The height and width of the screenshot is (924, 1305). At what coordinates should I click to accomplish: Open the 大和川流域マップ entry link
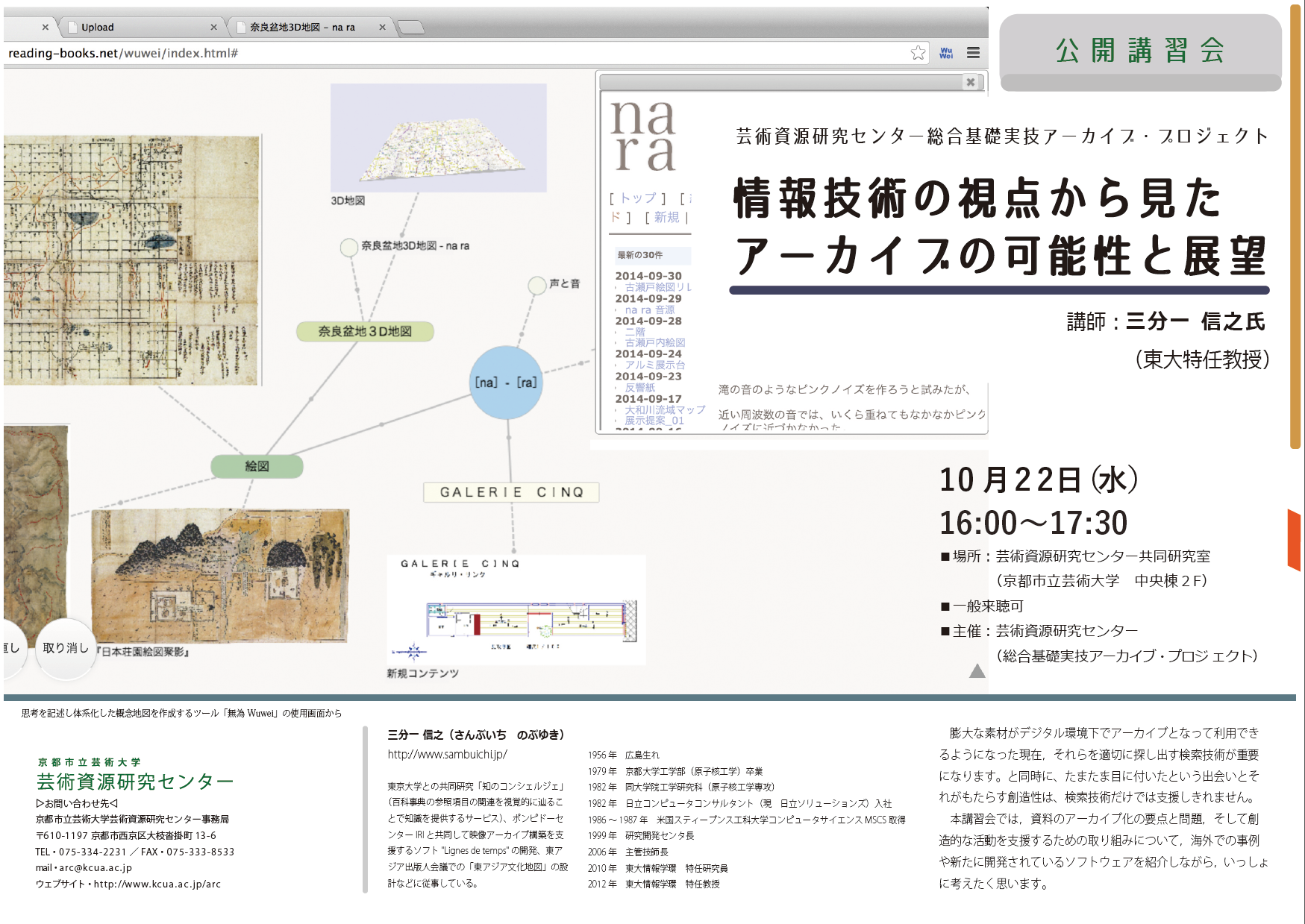(x=665, y=409)
